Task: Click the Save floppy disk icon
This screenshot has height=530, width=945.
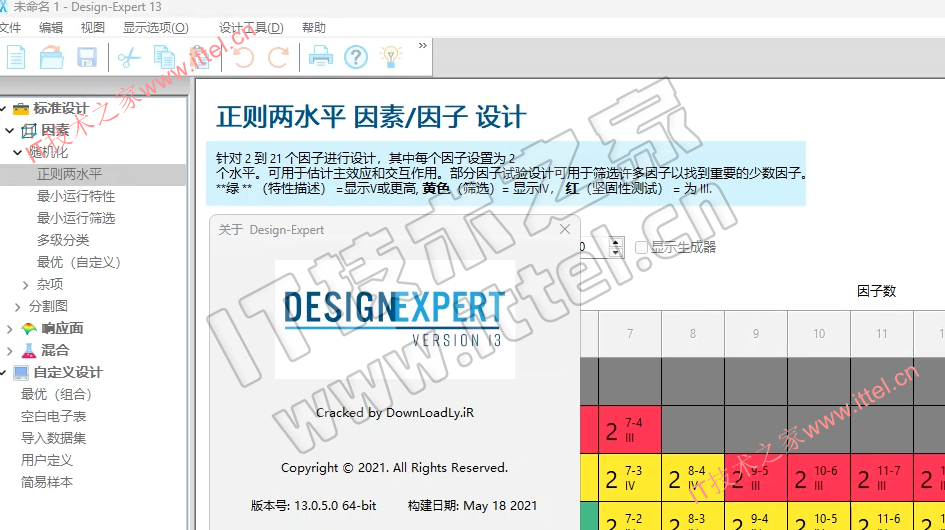Action: click(87, 57)
